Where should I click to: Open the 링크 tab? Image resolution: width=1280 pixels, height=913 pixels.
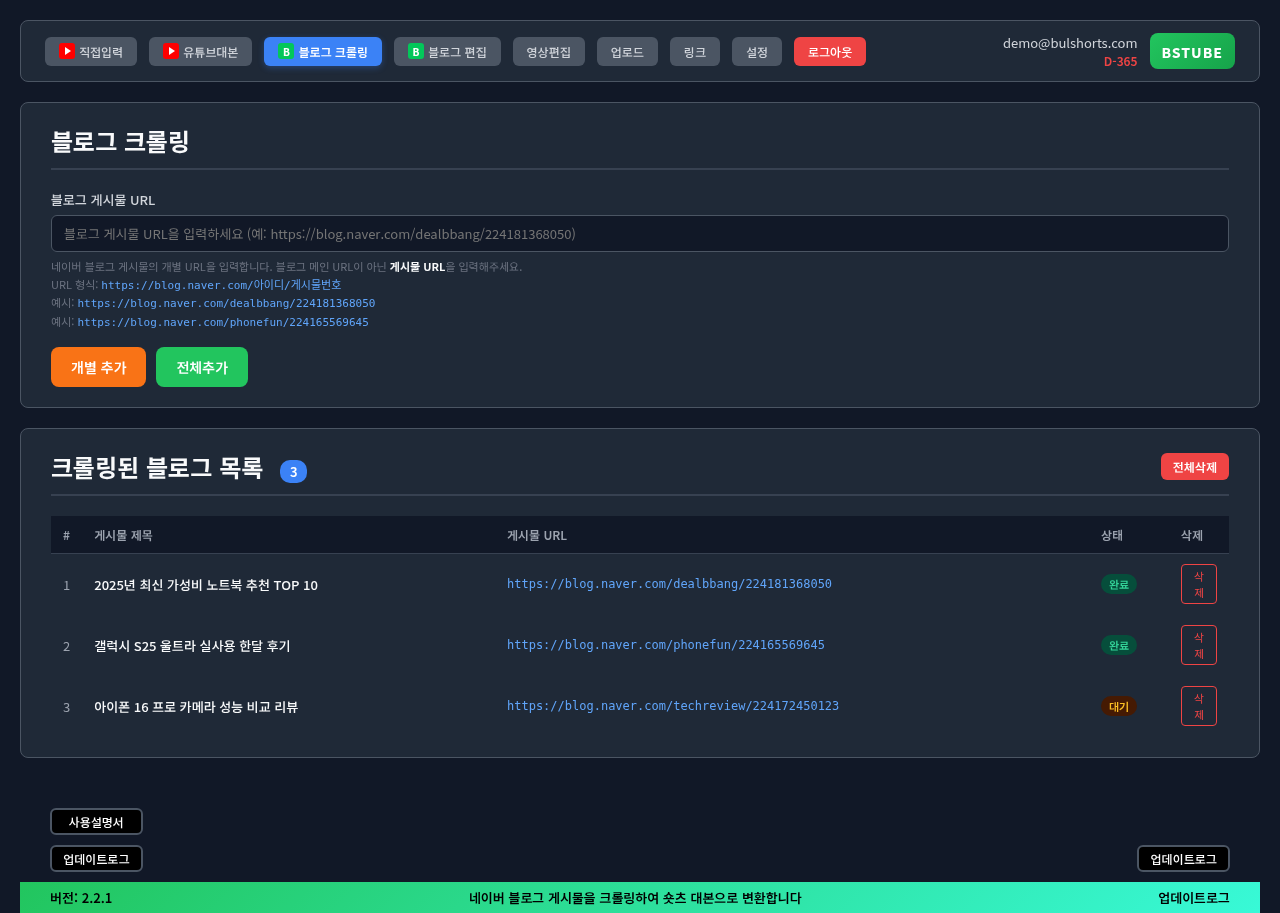(694, 52)
